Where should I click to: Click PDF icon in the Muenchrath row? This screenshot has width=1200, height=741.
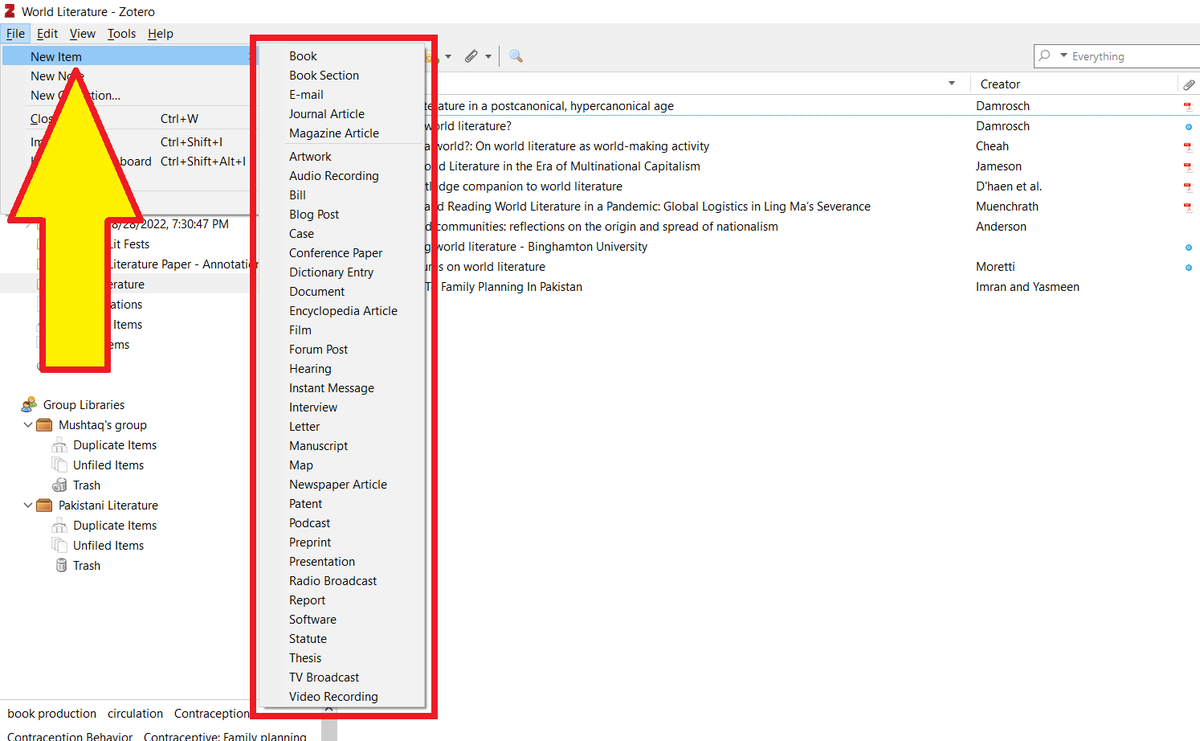(x=1188, y=206)
